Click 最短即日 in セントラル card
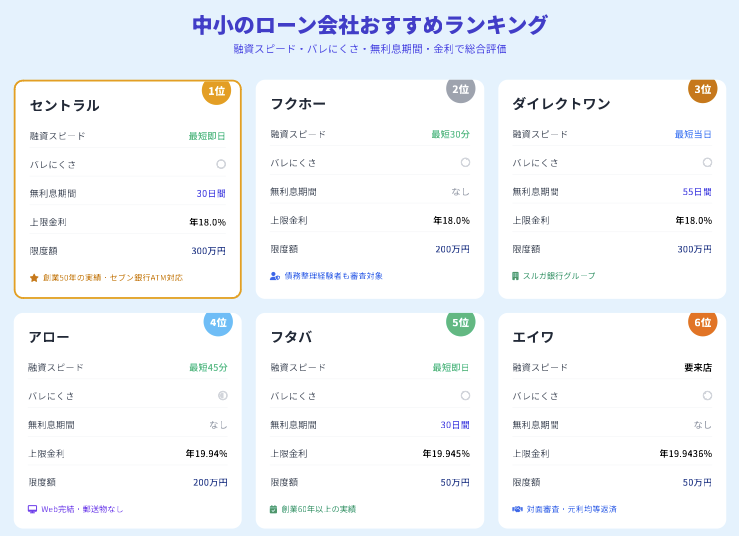The height and width of the screenshot is (536, 739). (207, 136)
